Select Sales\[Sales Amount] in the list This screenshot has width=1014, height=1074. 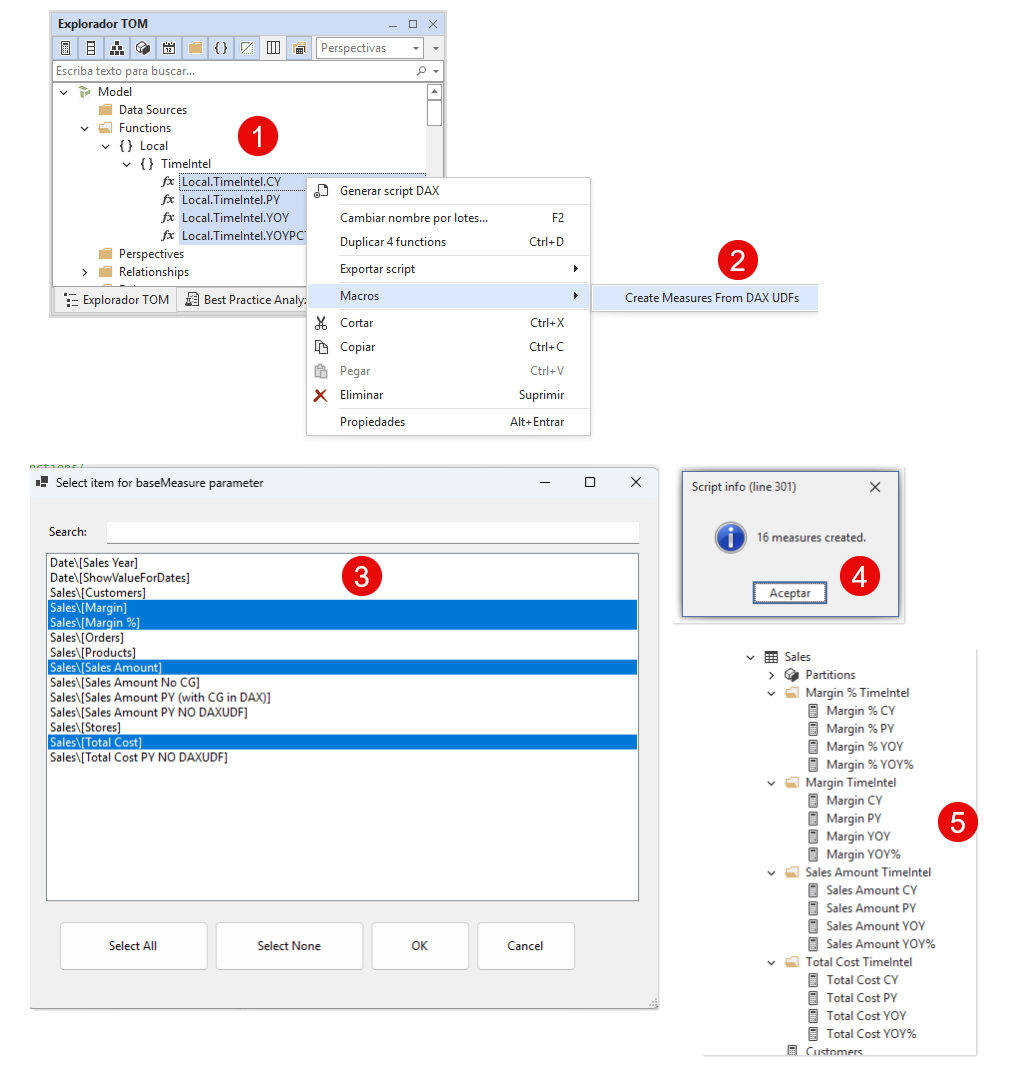point(343,667)
